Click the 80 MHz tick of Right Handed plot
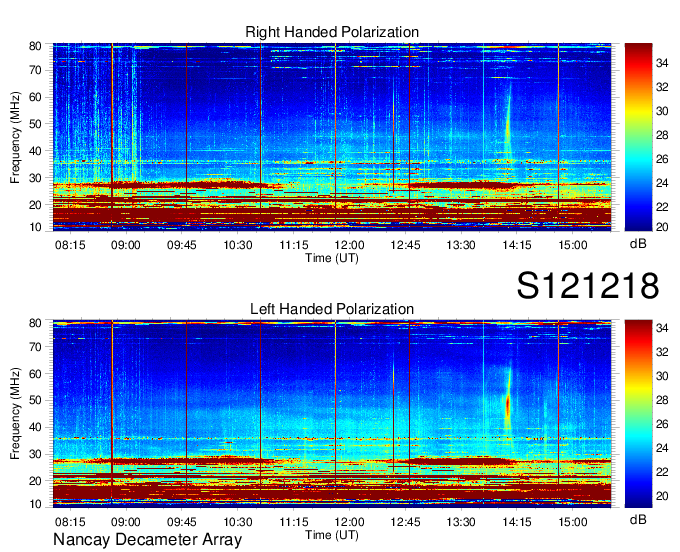Screen dimensions: 680x552 (35, 46)
